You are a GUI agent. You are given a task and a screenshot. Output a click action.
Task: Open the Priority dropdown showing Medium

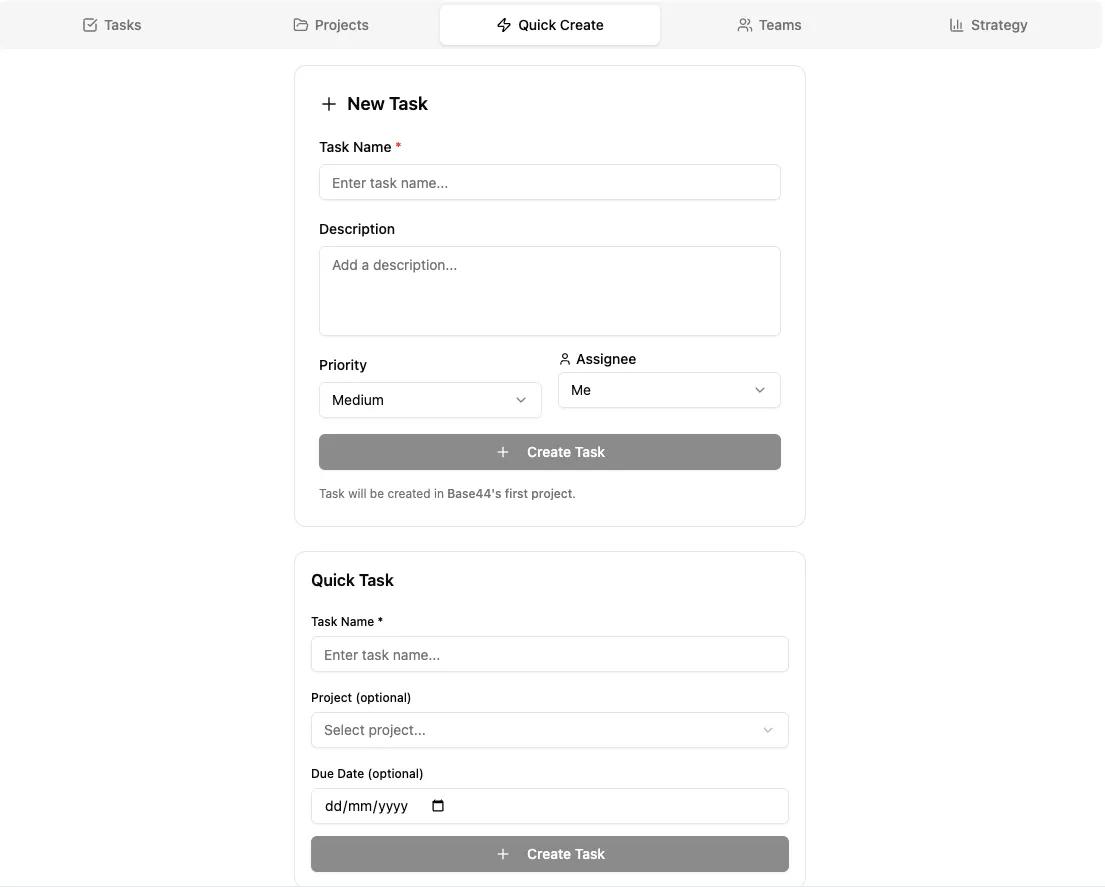point(430,400)
